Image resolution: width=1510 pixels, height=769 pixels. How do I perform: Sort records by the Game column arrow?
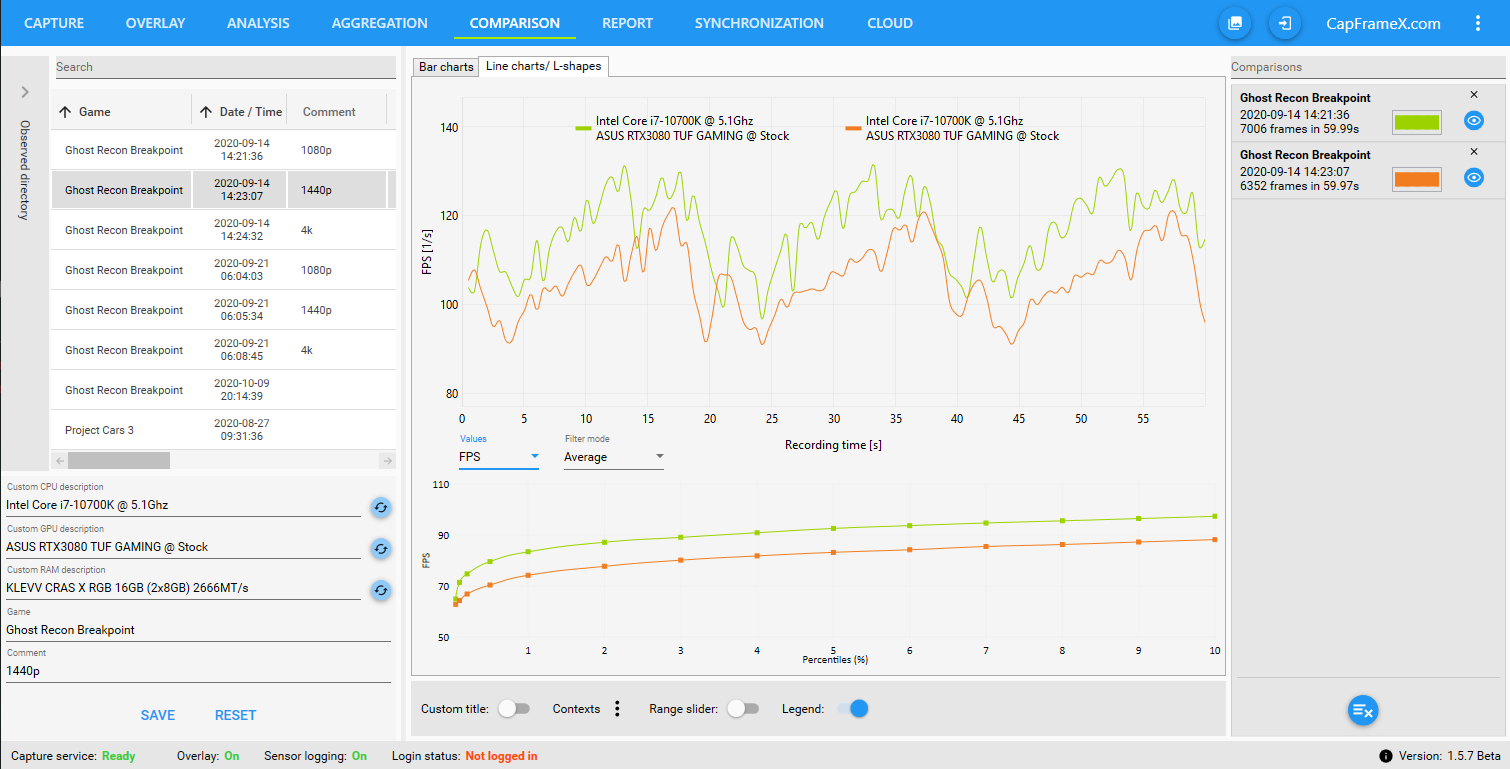(x=65, y=112)
